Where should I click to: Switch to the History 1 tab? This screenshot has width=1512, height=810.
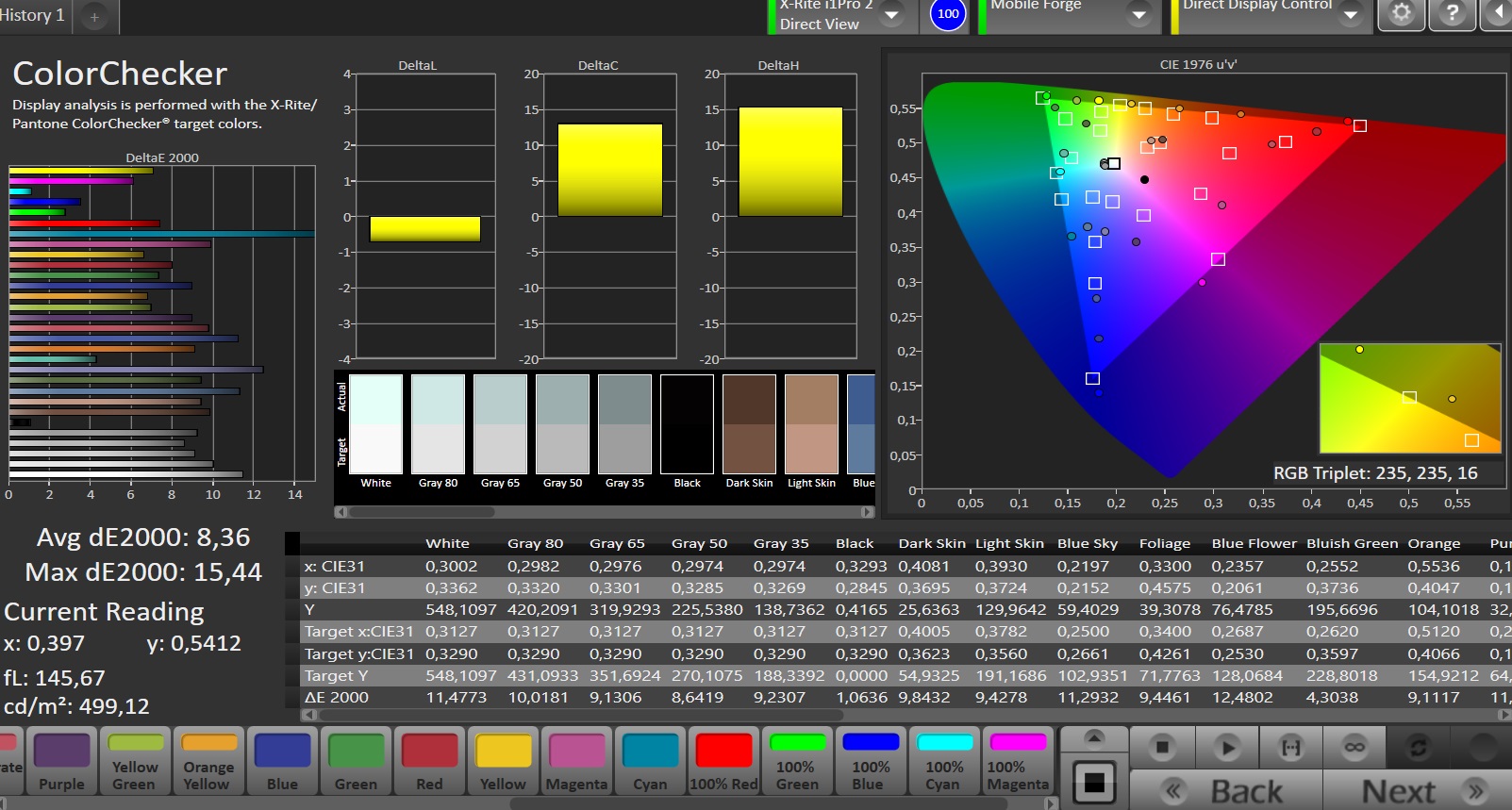[34, 15]
